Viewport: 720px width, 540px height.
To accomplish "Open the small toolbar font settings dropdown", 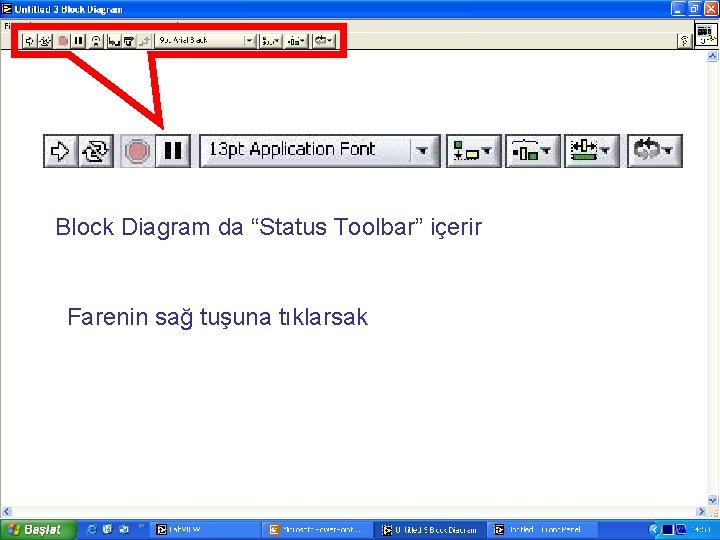I will [205, 41].
